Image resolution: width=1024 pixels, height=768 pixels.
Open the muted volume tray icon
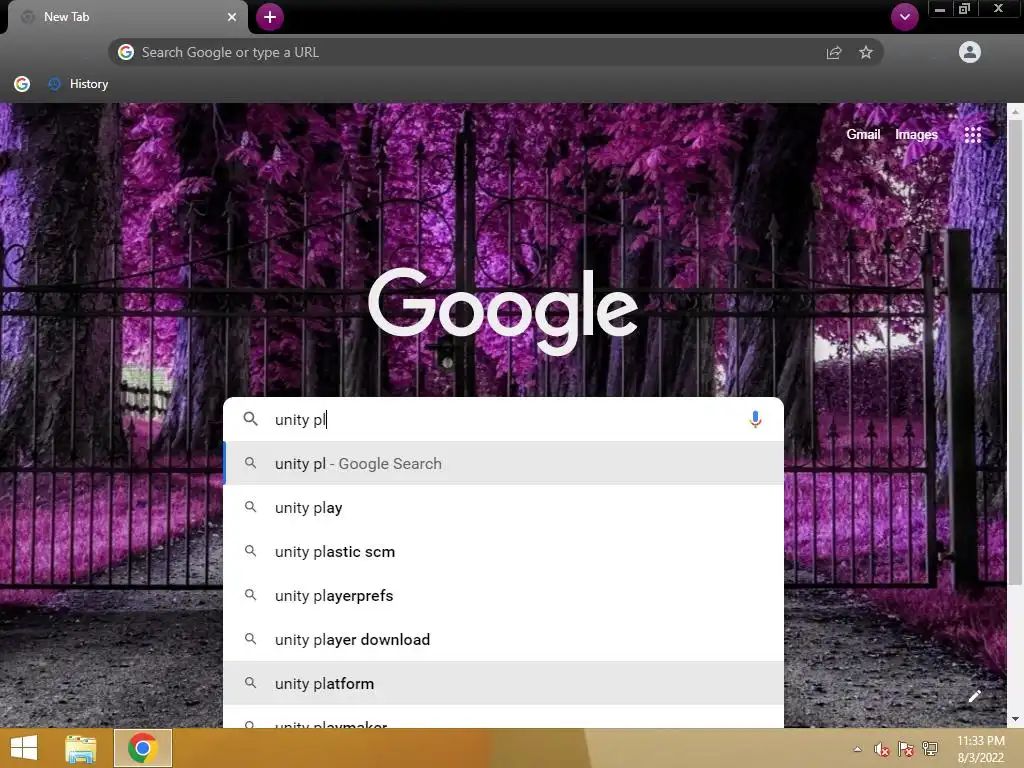881,749
